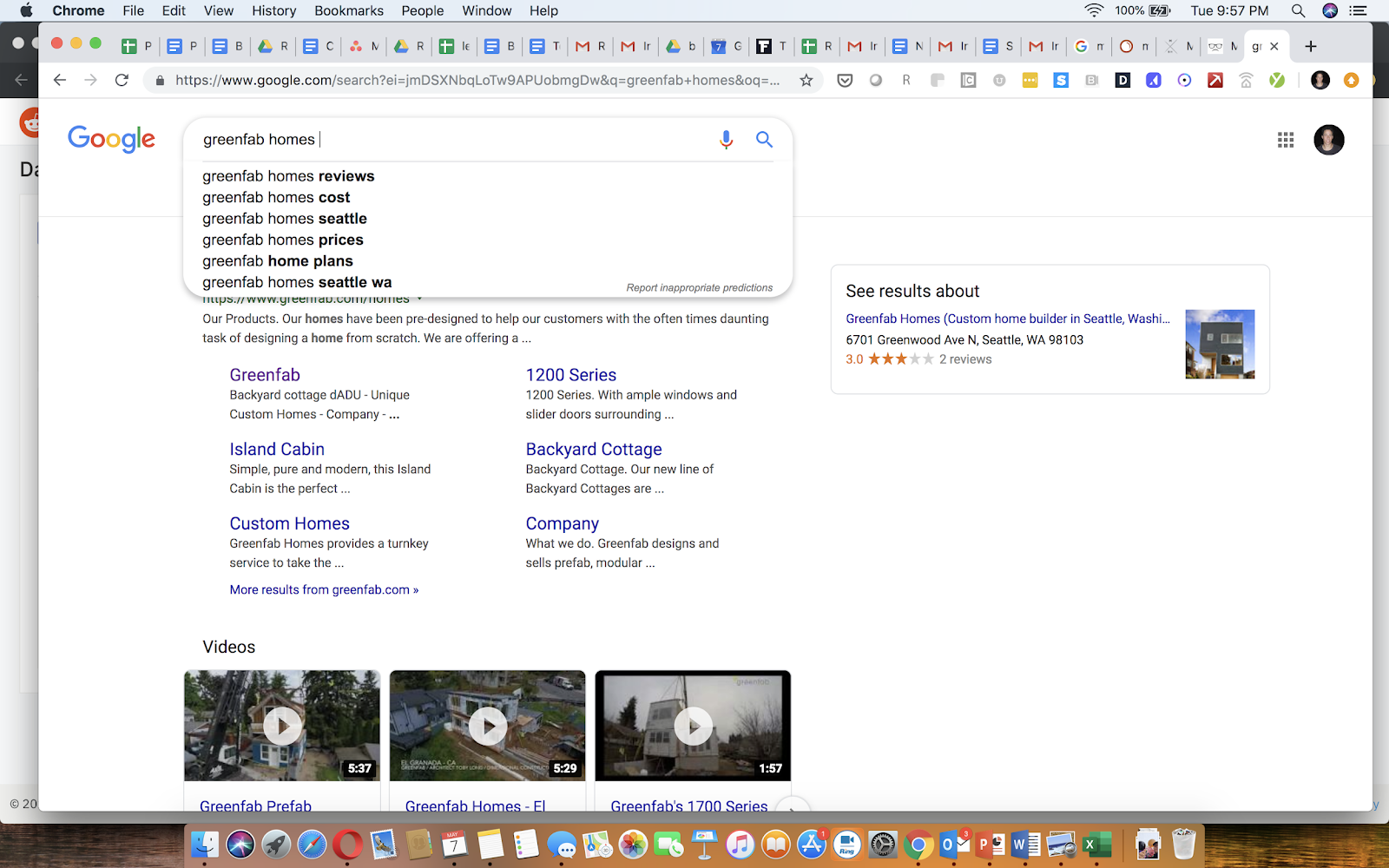Save page with the Pocket extension
Image resolution: width=1389 pixels, height=868 pixels.
point(845,81)
